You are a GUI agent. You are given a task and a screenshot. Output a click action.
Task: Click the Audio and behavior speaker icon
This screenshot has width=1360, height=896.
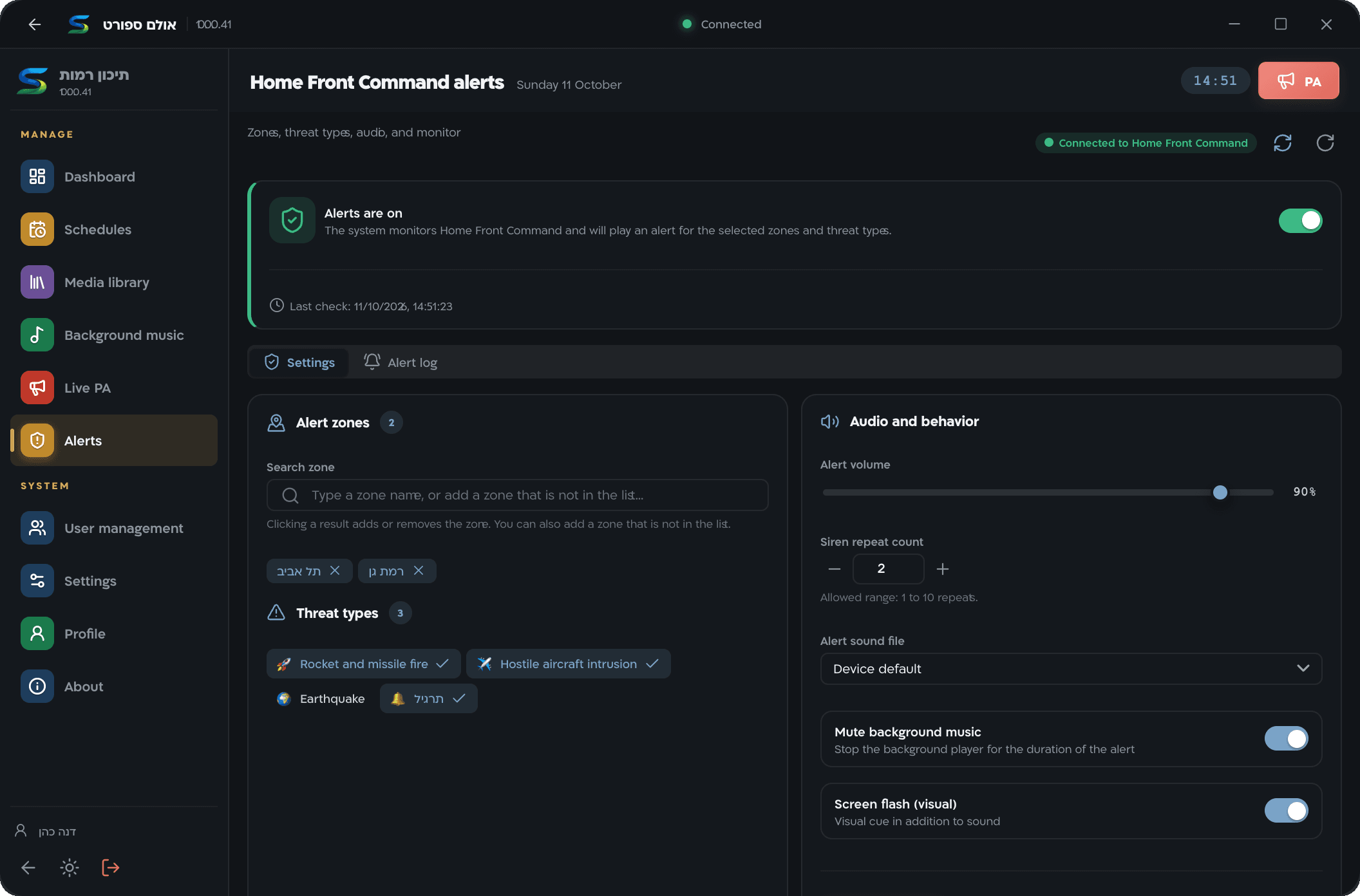coord(830,422)
